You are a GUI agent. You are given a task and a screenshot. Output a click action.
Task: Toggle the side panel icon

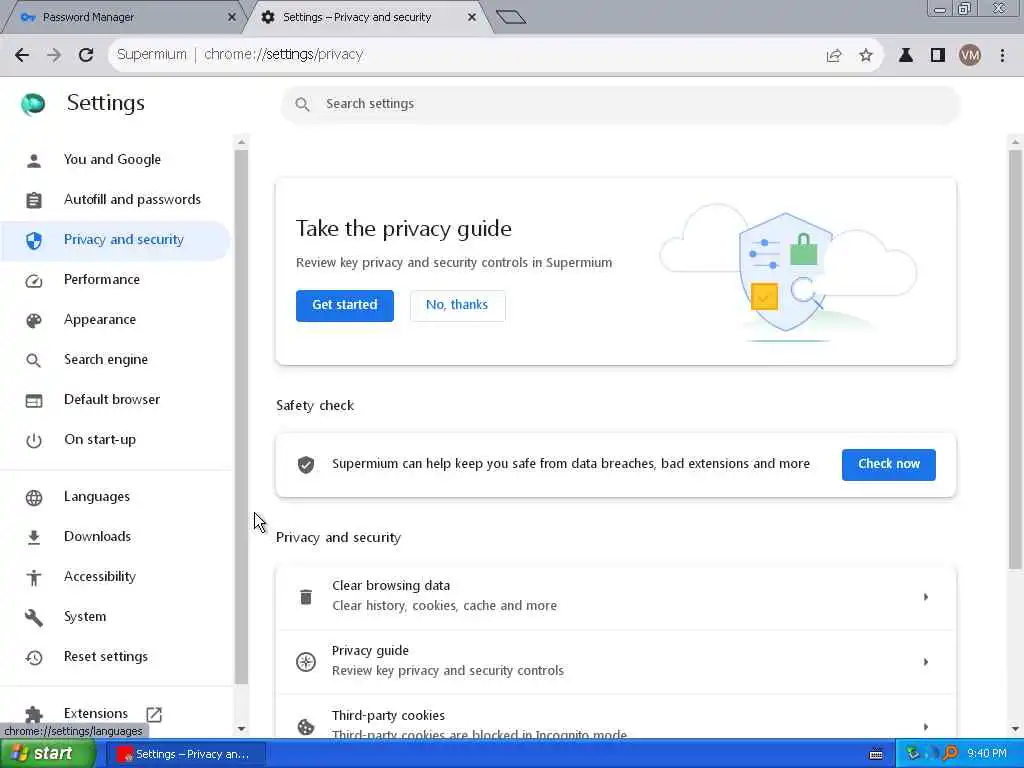coord(938,56)
